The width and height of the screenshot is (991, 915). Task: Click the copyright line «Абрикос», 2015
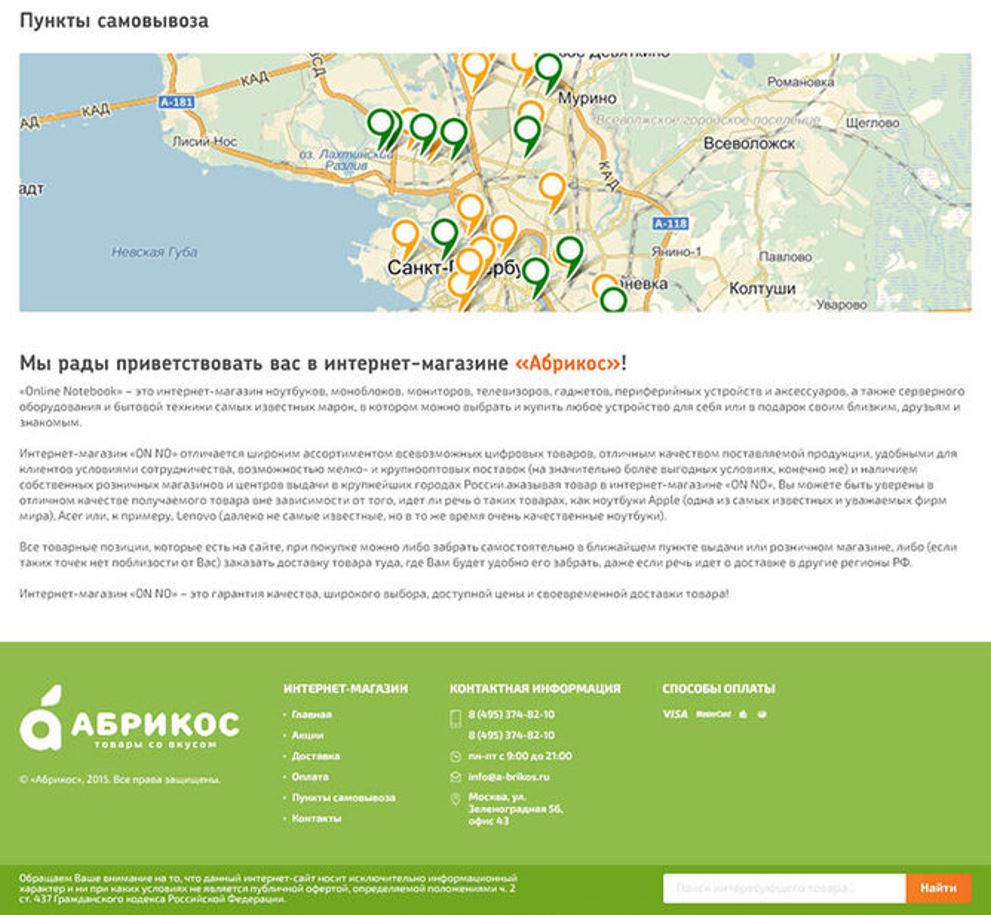(120, 779)
